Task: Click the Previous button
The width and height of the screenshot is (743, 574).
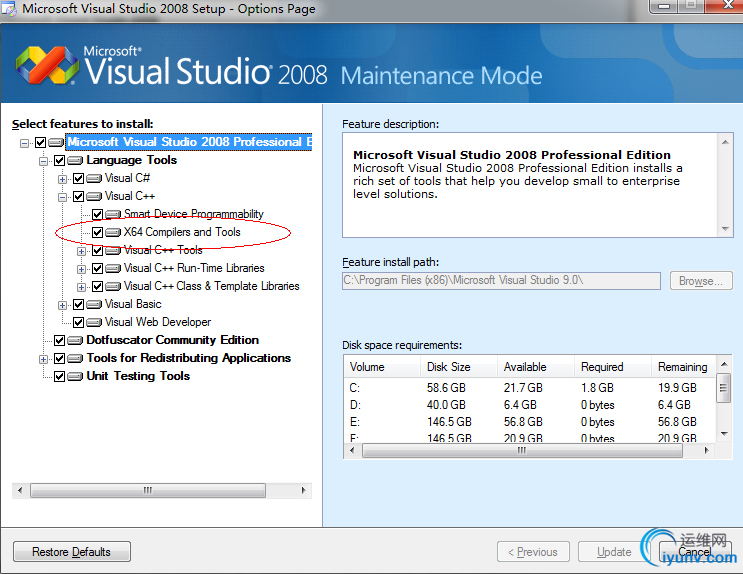Action: point(533,552)
